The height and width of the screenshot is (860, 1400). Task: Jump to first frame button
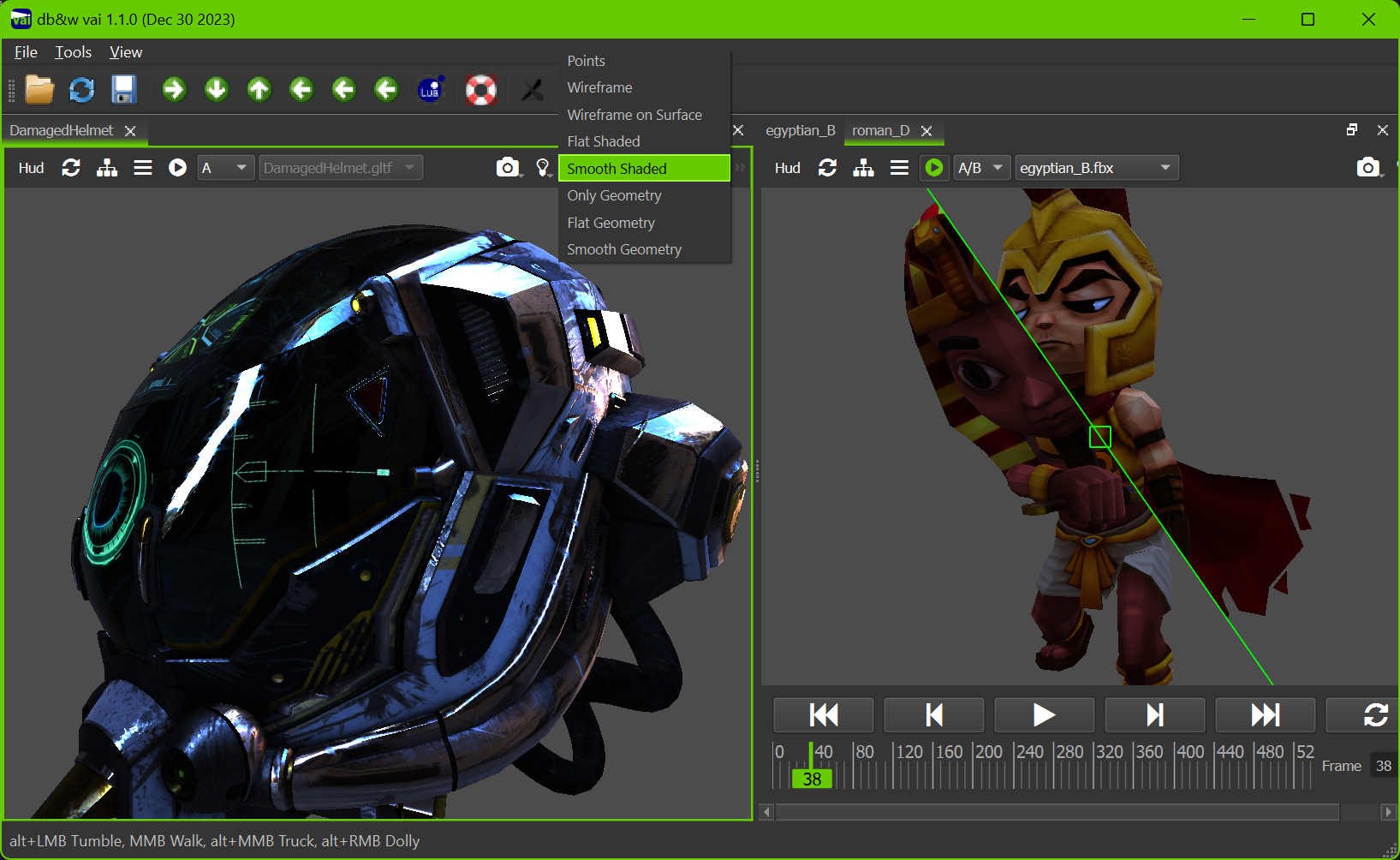coord(824,714)
